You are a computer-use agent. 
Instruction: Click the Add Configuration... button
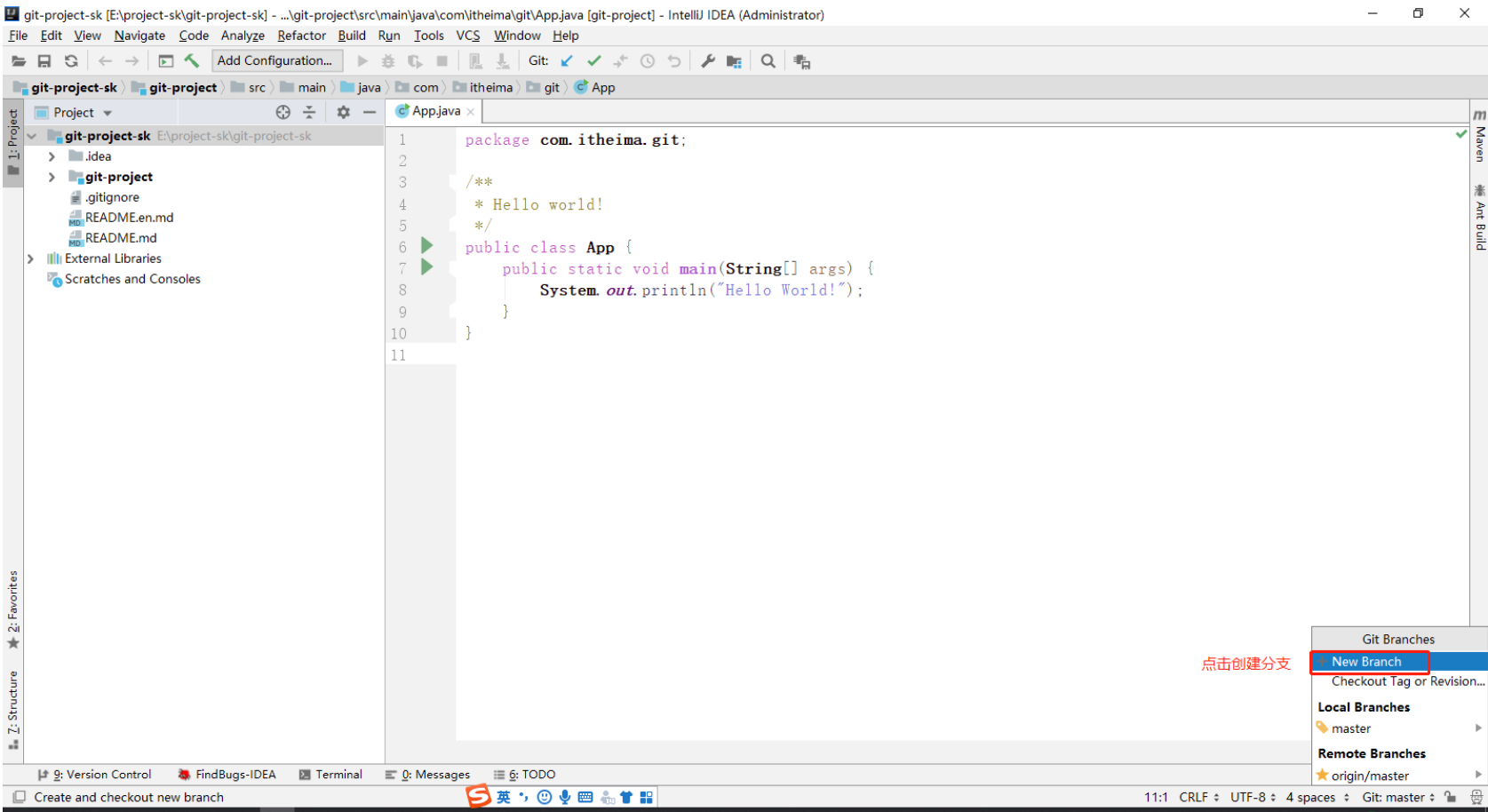[275, 60]
